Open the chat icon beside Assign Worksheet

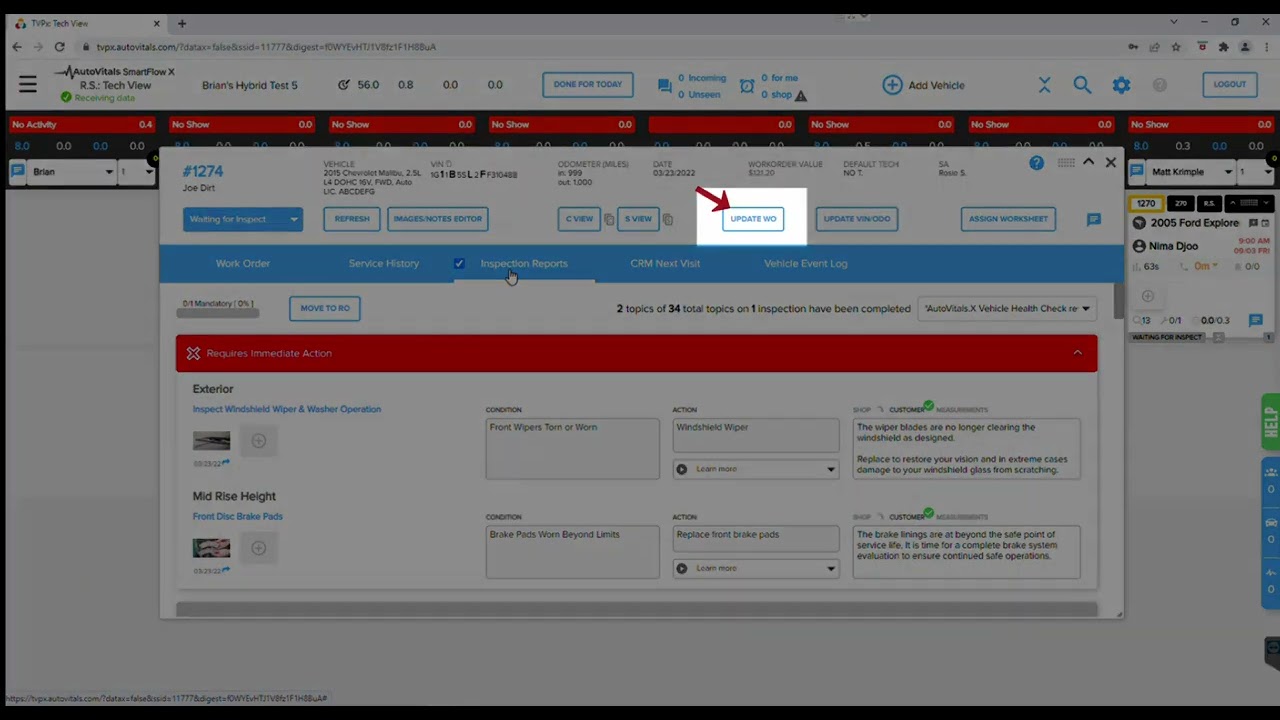coord(1094,219)
